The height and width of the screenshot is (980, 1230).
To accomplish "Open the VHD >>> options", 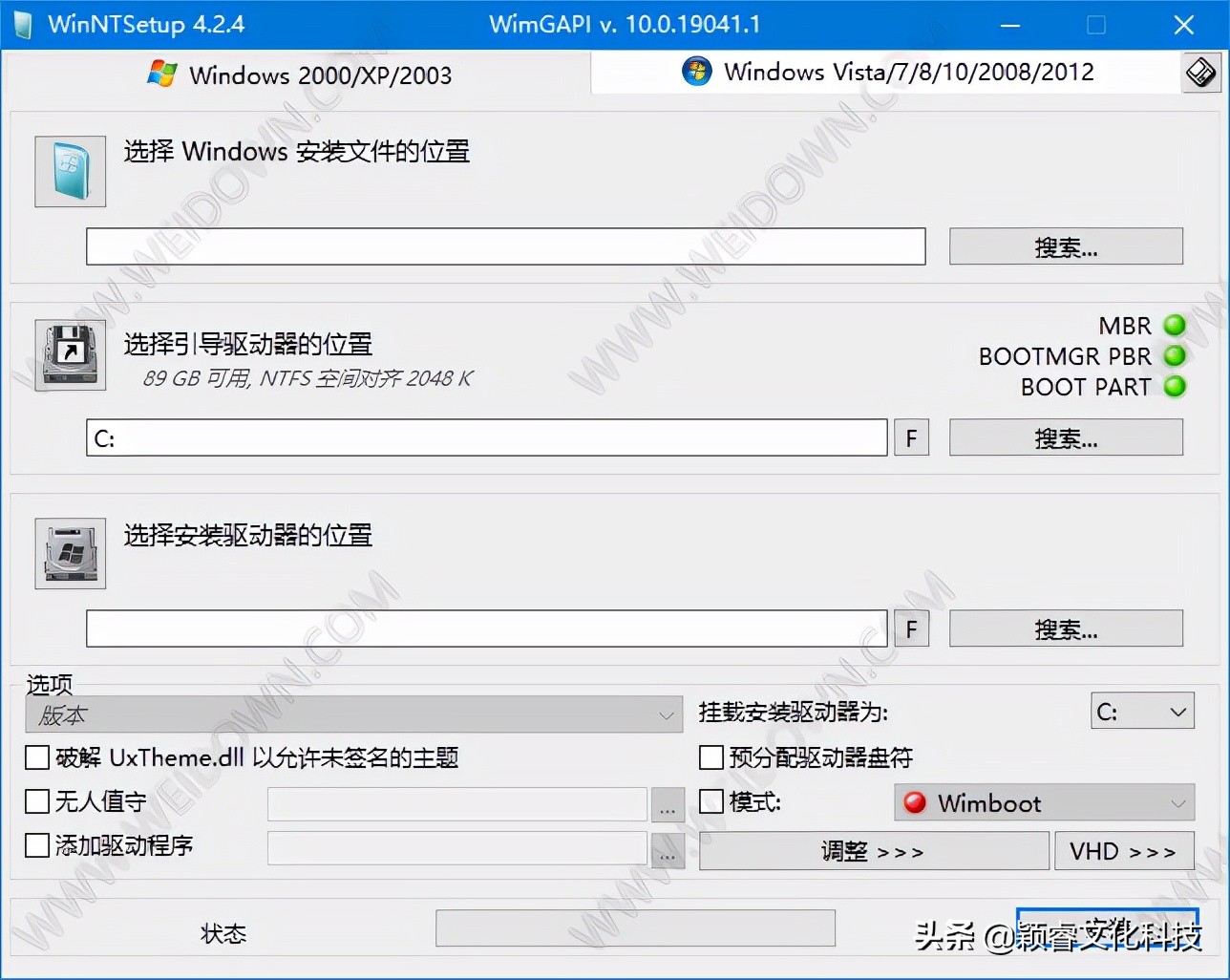I will tap(1125, 850).
